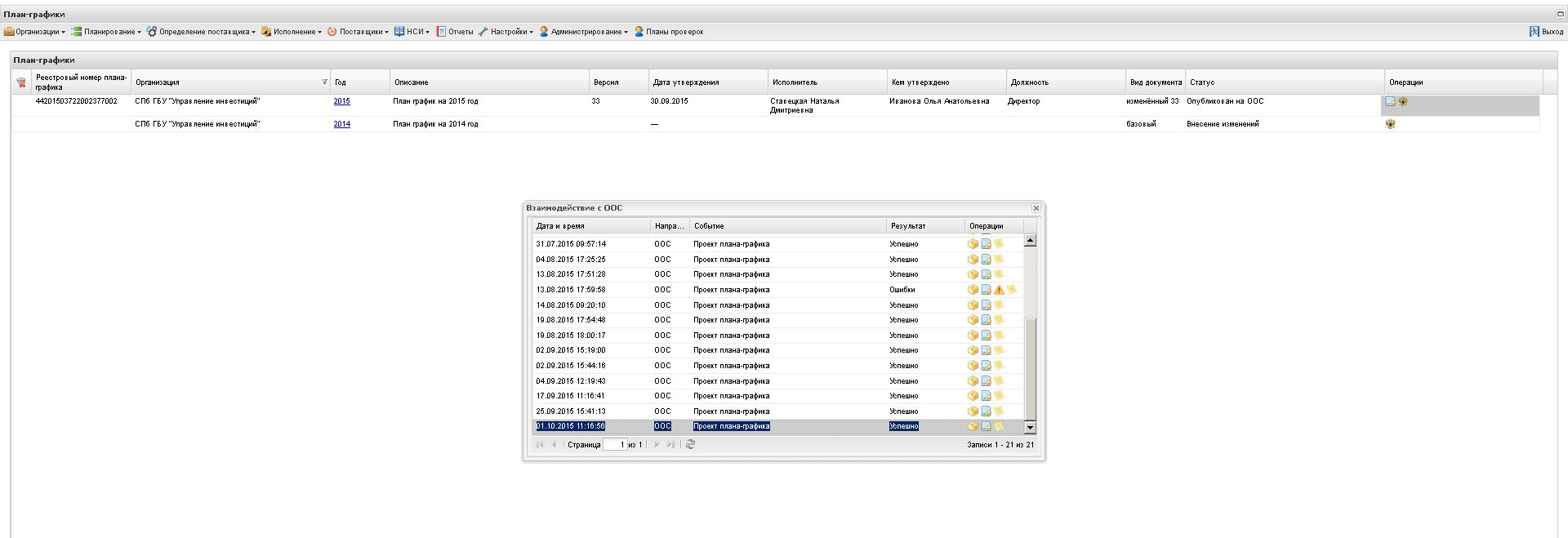Screen dimensions: 1568x538
Task: Click notes icon in 13.08.2015 17:59:58 error row
Action: [x=1011, y=290]
